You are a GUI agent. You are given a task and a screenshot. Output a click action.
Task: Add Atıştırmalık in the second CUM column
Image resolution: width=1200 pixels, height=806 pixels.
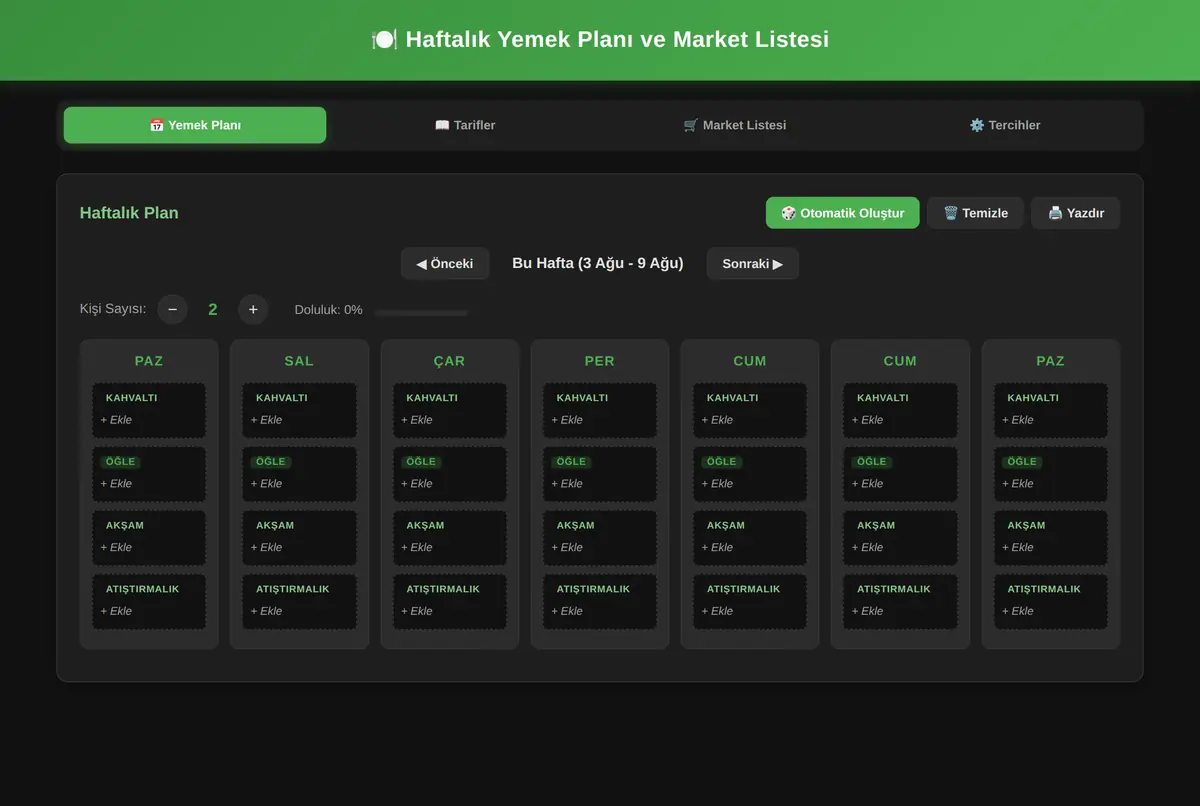pos(900,602)
